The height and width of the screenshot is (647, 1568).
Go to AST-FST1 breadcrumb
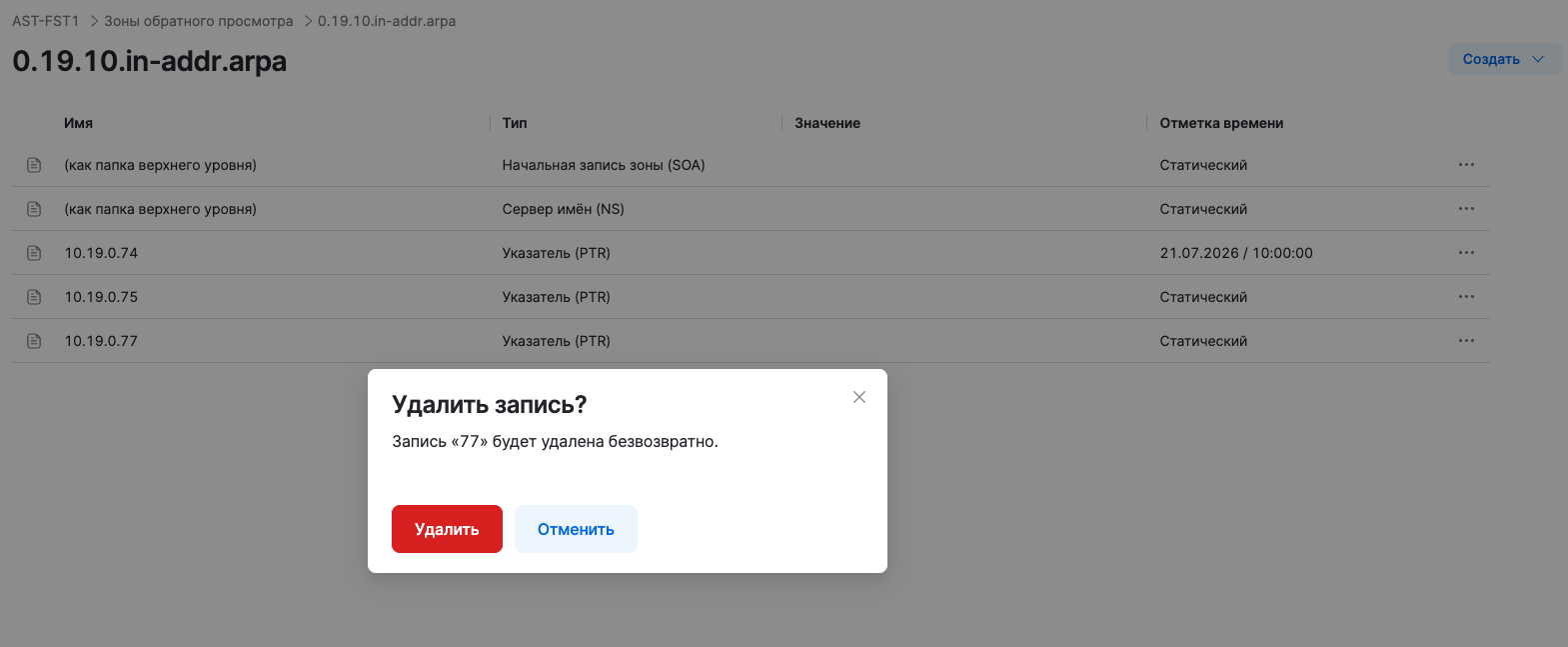[x=46, y=21]
